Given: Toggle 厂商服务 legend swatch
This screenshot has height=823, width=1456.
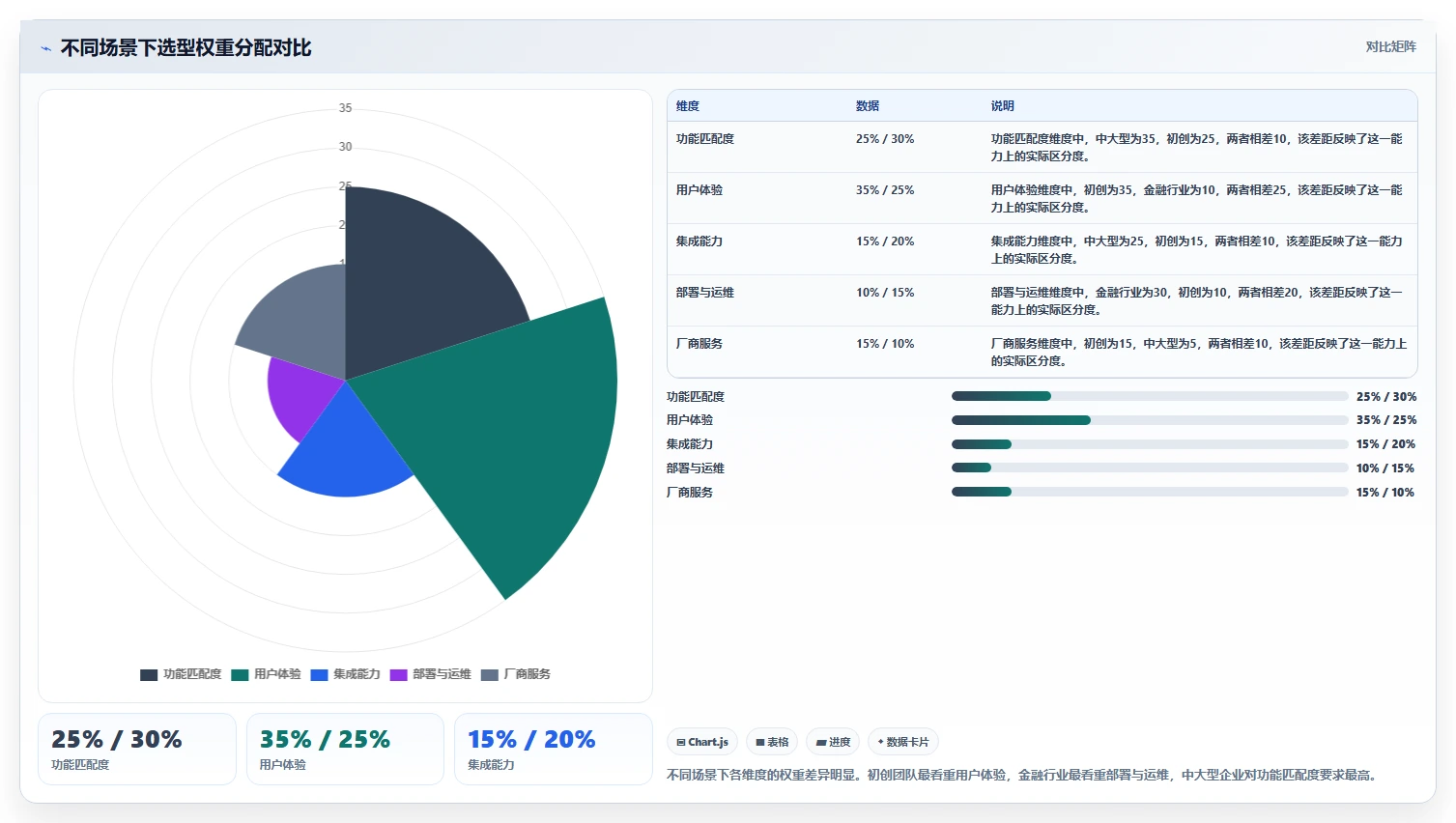Looking at the screenshot, I should coord(489,675).
